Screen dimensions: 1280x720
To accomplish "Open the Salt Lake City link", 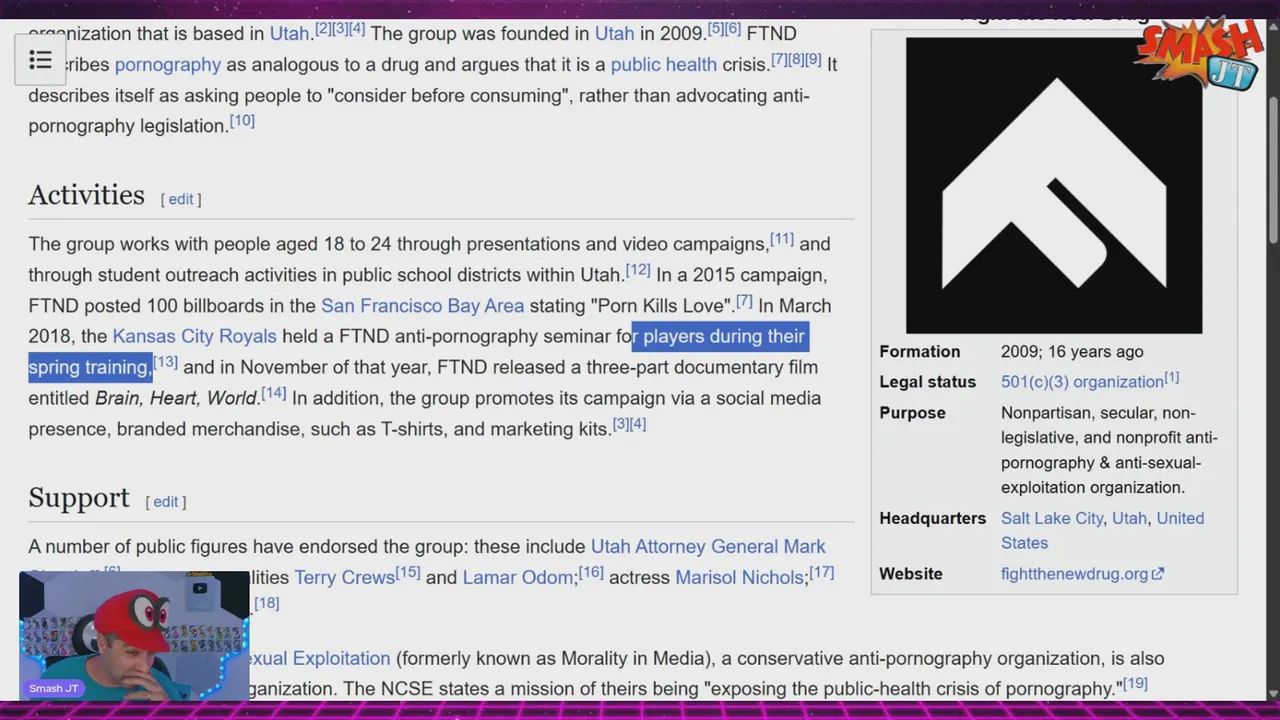I will (1052, 518).
